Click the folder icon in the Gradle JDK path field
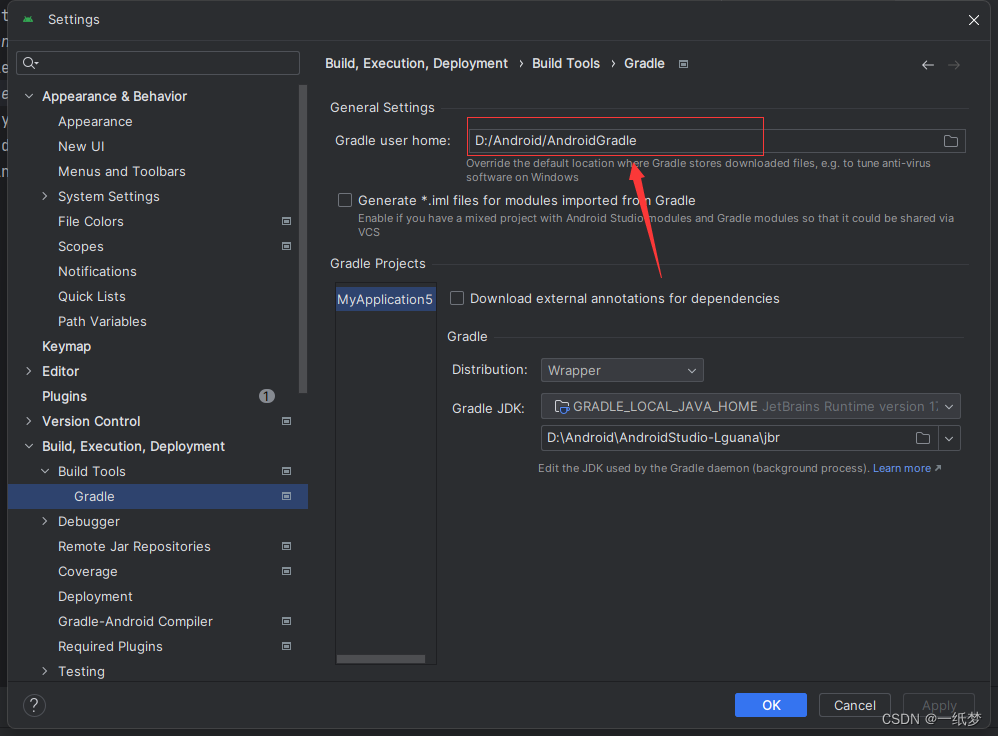The height and width of the screenshot is (736, 998). click(x=922, y=438)
